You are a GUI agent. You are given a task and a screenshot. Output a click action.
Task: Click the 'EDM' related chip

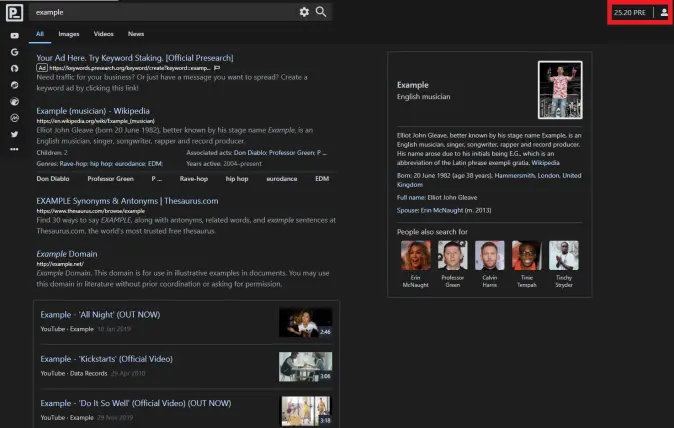click(322, 179)
